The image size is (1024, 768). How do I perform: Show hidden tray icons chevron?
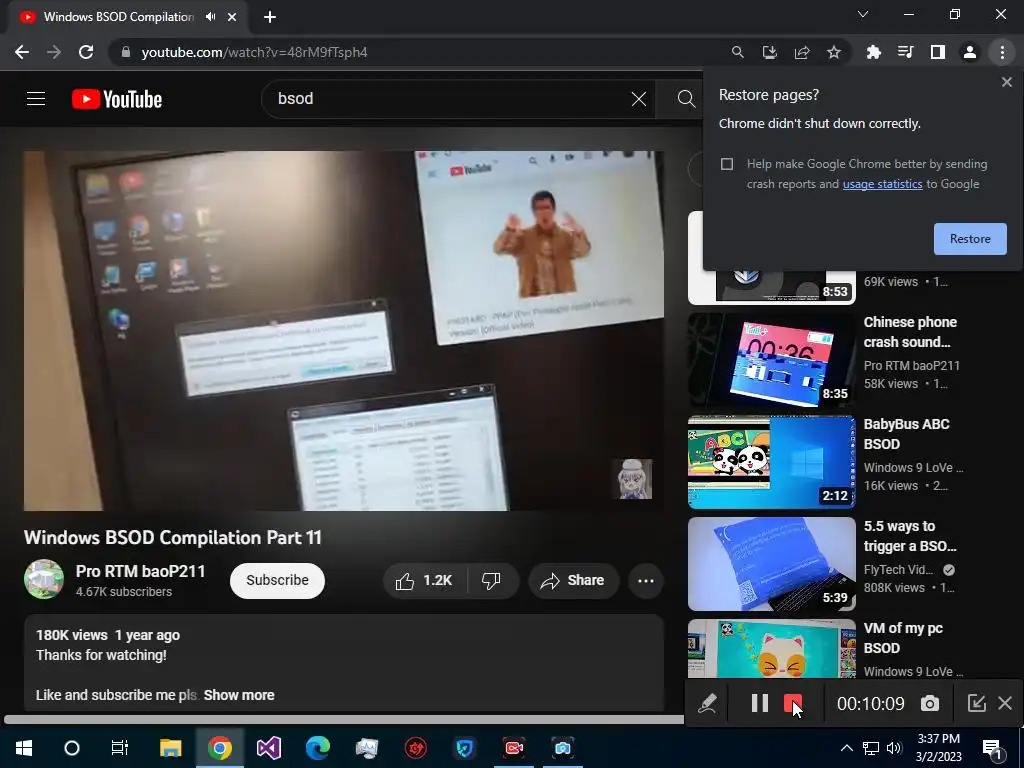click(846, 748)
